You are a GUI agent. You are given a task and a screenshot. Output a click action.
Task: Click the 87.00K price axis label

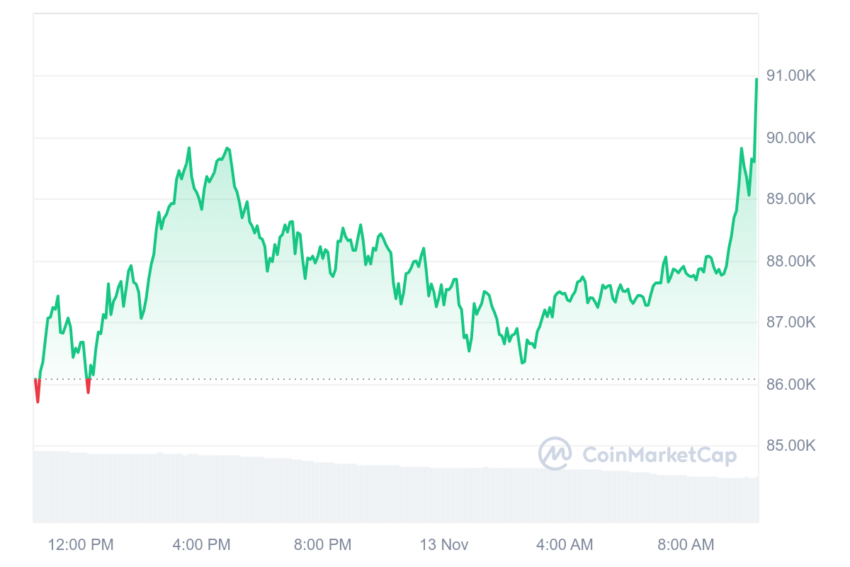790,323
